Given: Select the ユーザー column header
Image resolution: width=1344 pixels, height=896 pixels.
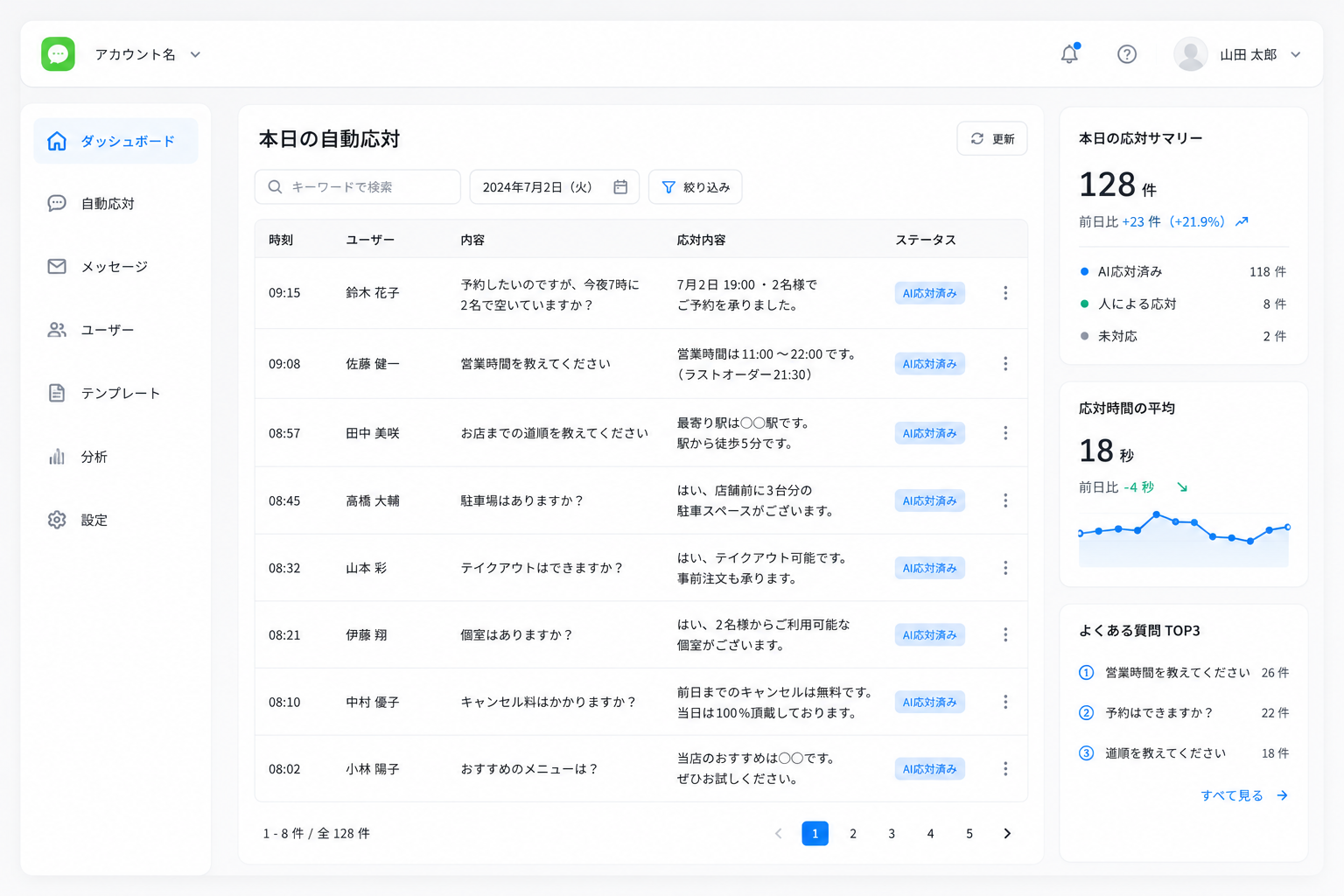Looking at the screenshot, I should pyautogui.click(x=370, y=240).
